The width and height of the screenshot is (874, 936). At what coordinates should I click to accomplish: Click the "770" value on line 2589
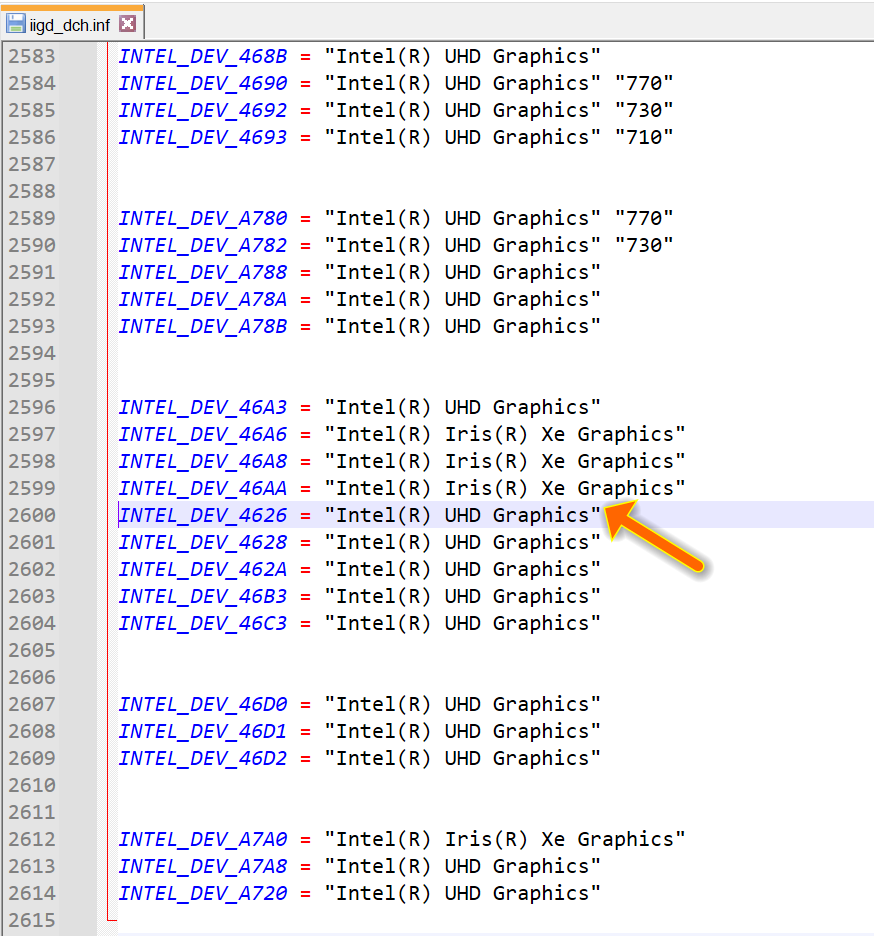coord(644,218)
